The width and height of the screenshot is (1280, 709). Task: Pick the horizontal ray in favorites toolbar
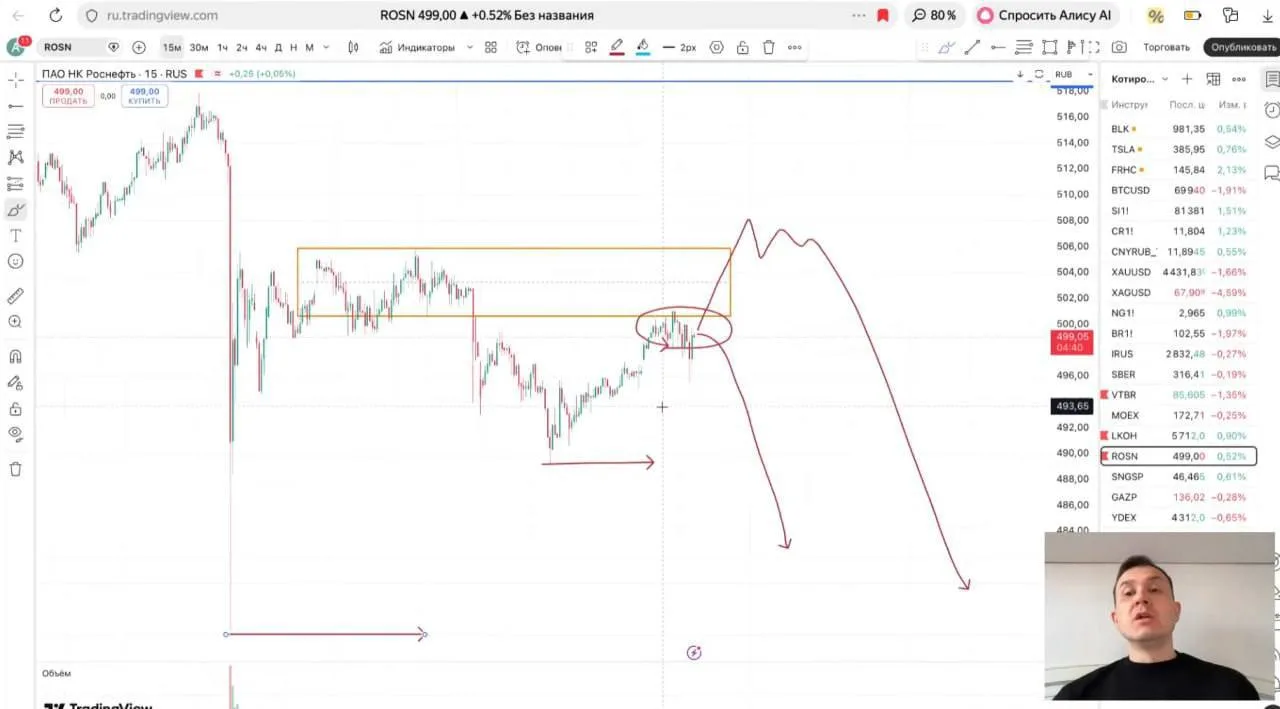[x=997, y=47]
